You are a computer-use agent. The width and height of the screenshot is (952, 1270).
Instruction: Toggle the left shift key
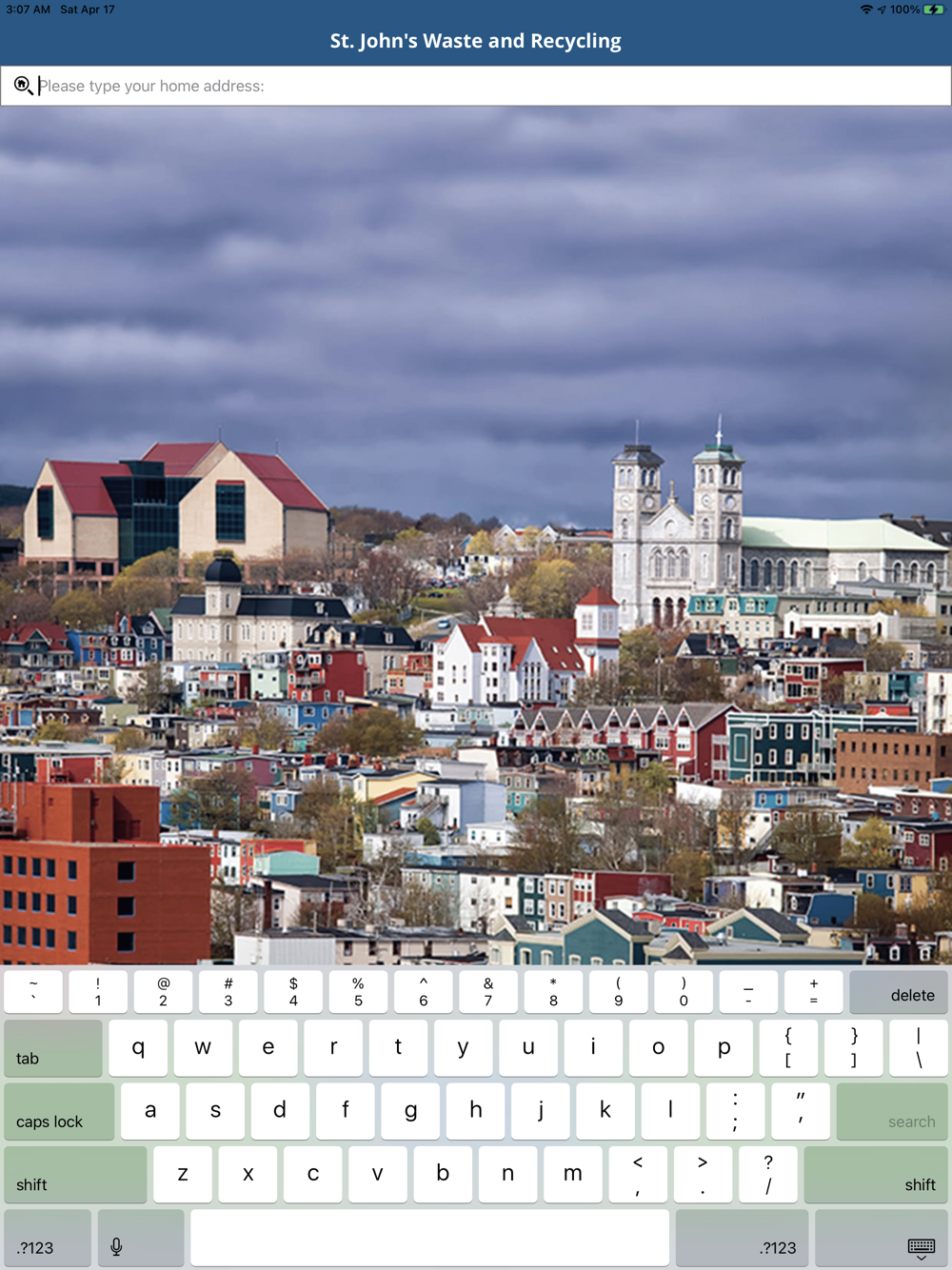point(75,1175)
